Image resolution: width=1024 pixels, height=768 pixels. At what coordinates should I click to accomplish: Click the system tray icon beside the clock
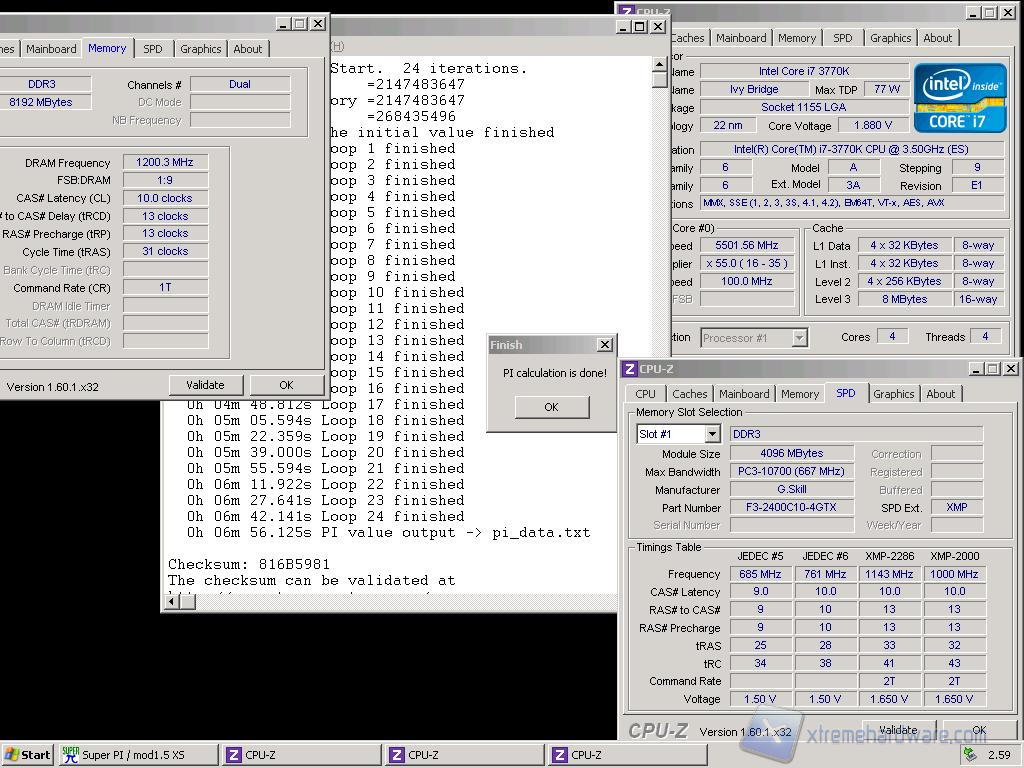(x=969, y=755)
